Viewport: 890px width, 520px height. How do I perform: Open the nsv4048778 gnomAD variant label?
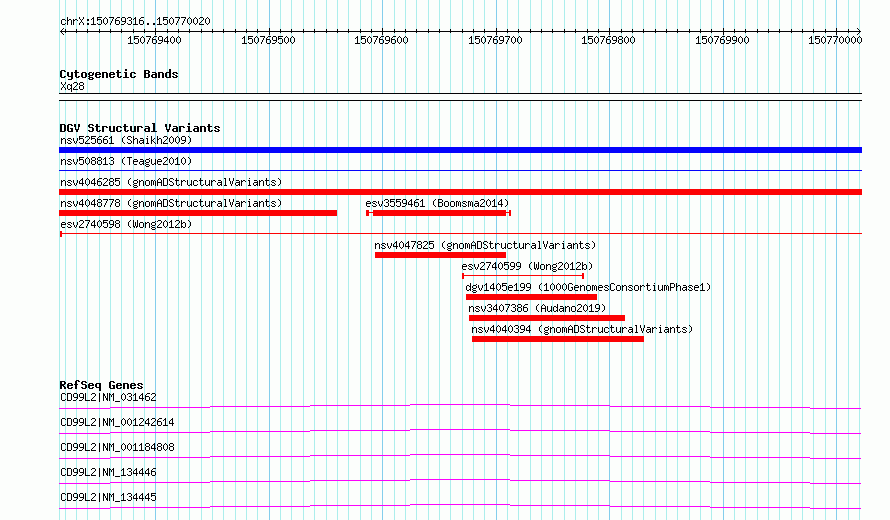pyautogui.click(x=171, y=203)
